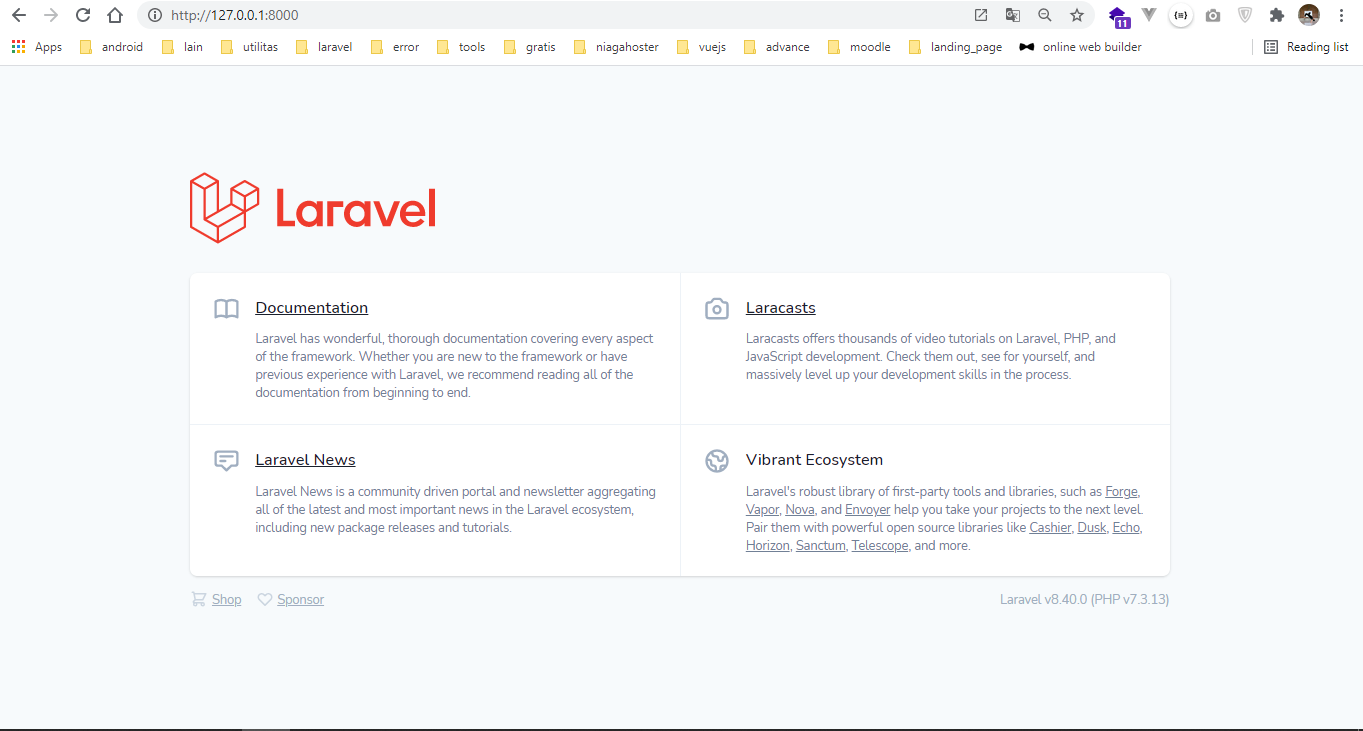1363x731 pixels.
Task: Click the zoom magnifier icon in address bar
Action: (1045, 15)
